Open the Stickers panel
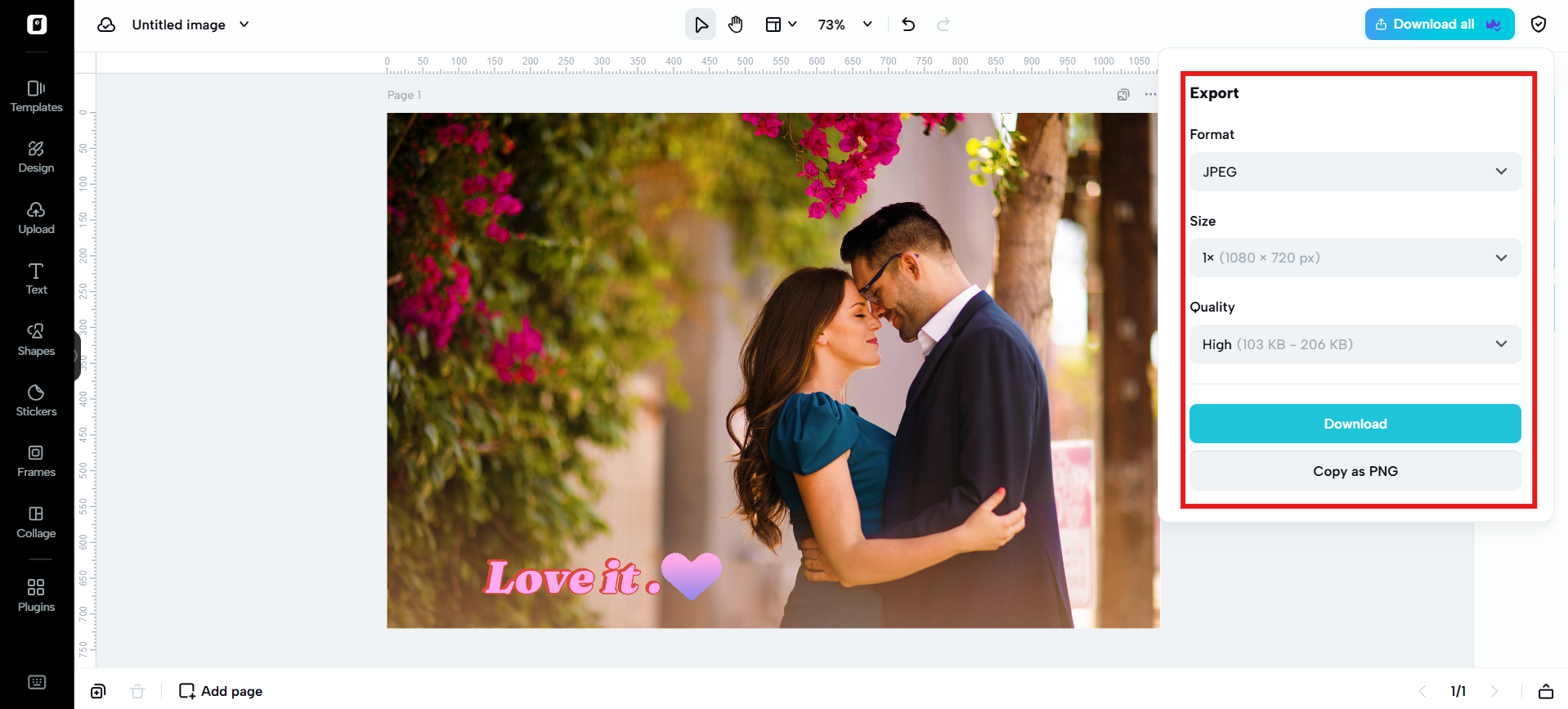This screenshot has height=709, width=1568. (x=36, y=401)
